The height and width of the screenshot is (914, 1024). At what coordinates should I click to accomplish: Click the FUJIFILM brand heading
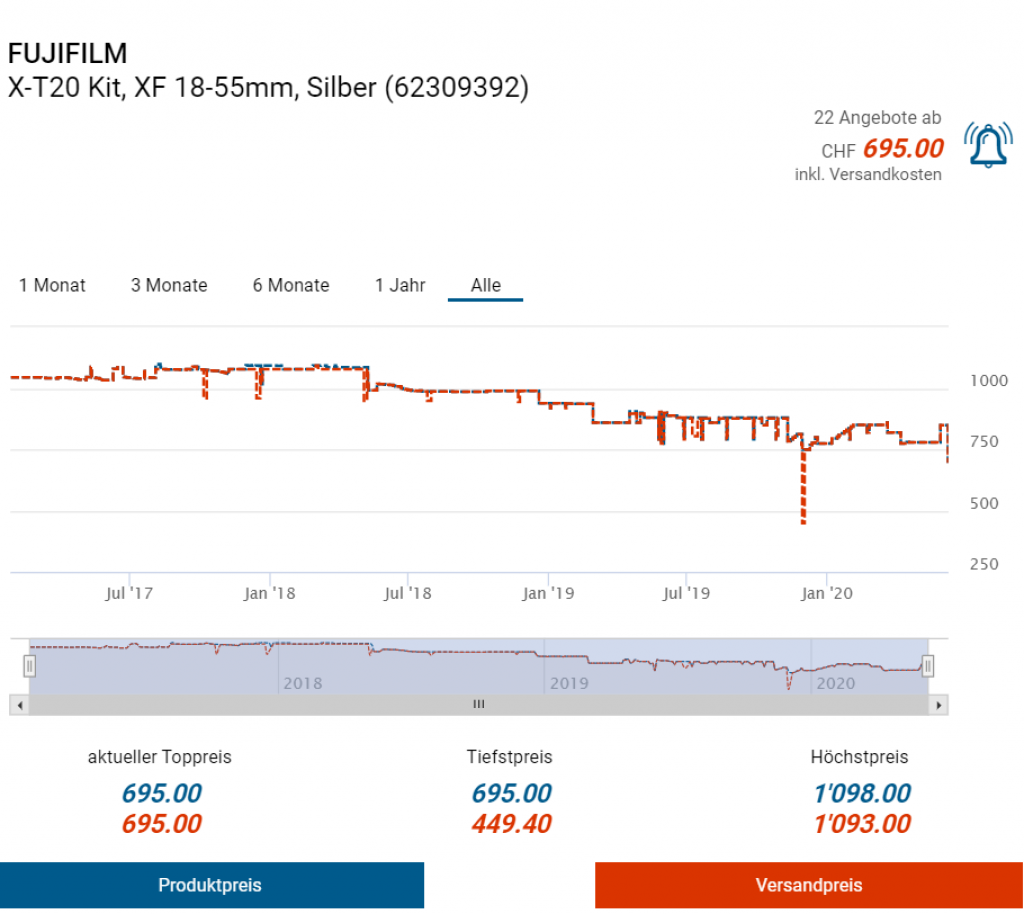[67, 54]
